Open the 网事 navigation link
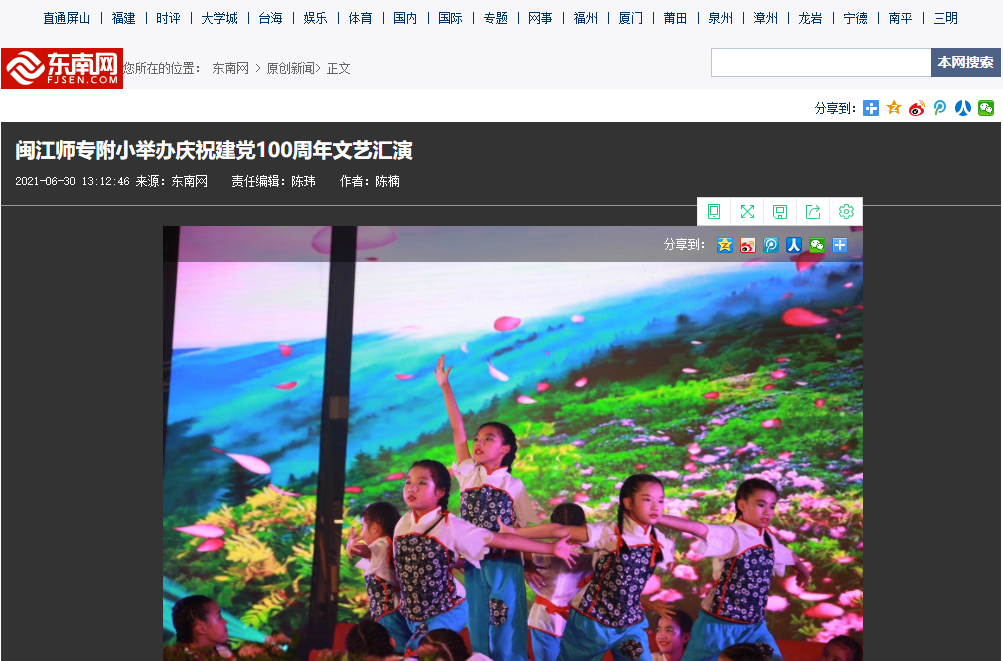This screenshot has width=1003, height=661. coord(541,19)
